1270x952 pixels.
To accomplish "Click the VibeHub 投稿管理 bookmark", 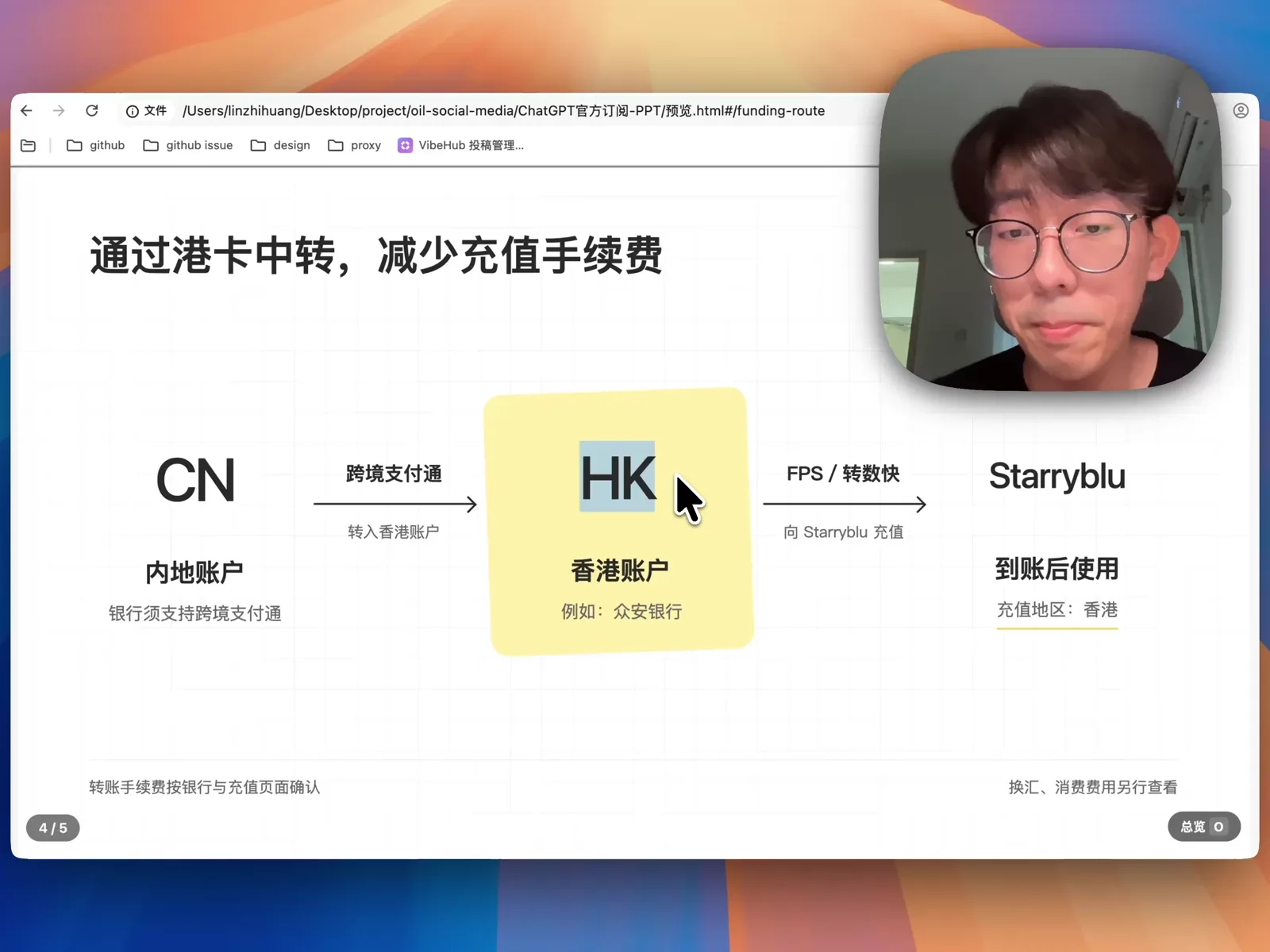I will click(x=460, y=145).
